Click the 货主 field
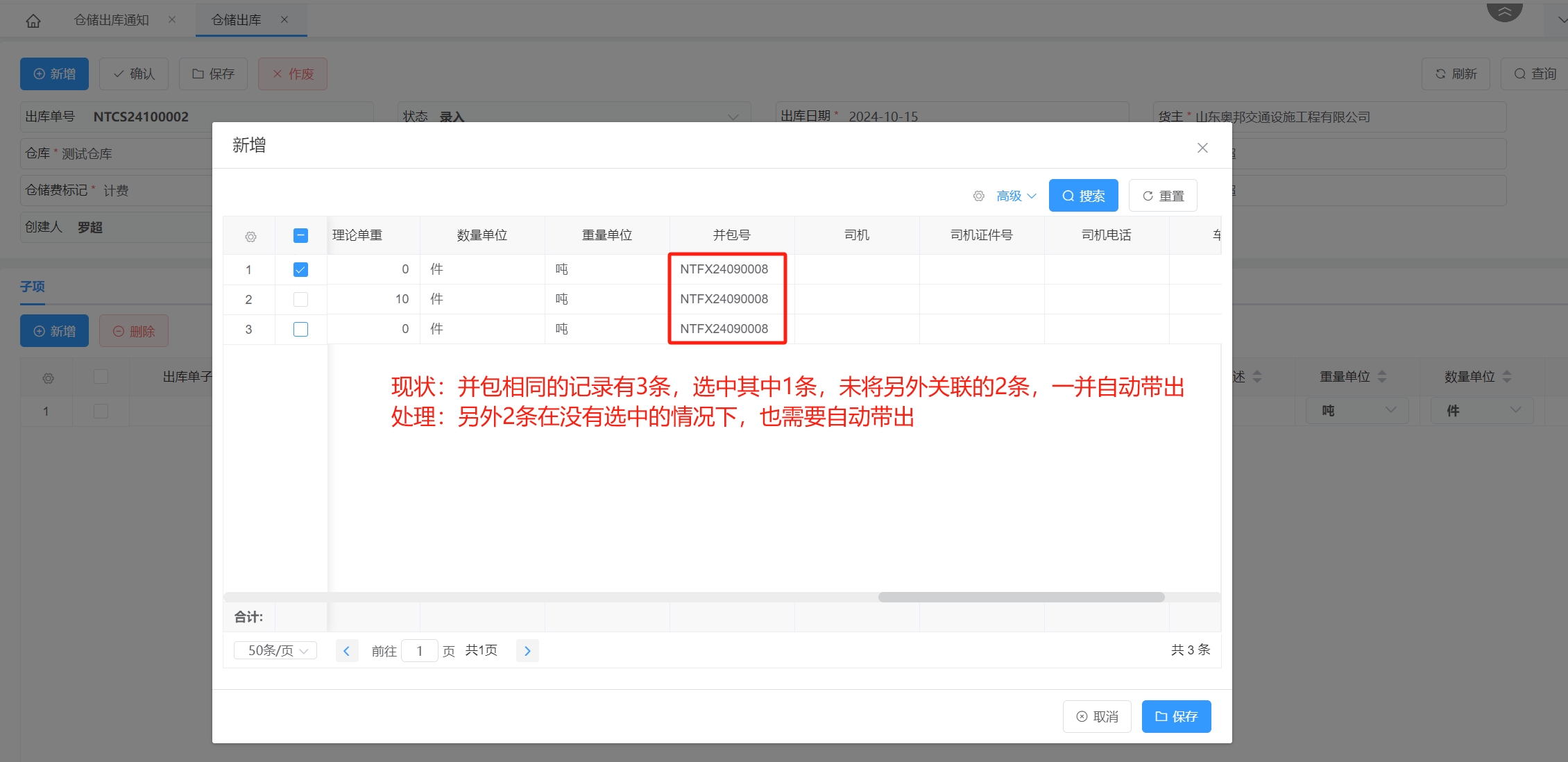The width and height of the screenshot is (1568, 762). click(1330, 117)
